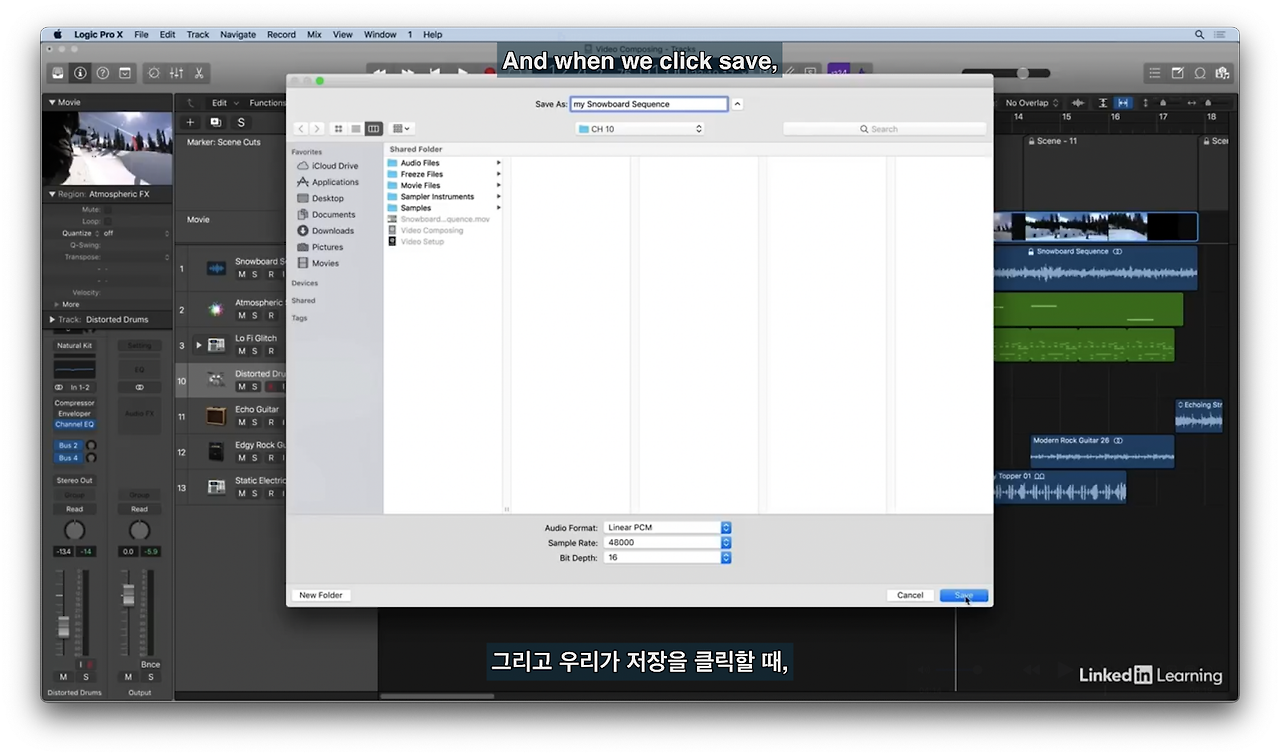The width and height of the screenshot is (1280, 756).
Task: Open Smart Controls dial button
Action: tap(153, 73)
